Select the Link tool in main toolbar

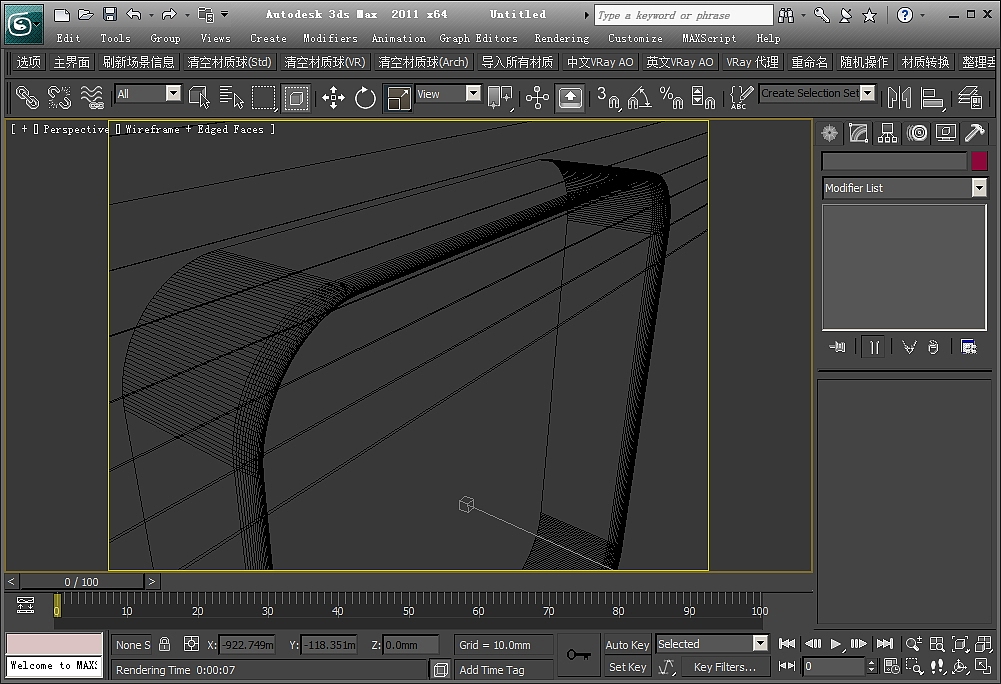tap(27, 98)
